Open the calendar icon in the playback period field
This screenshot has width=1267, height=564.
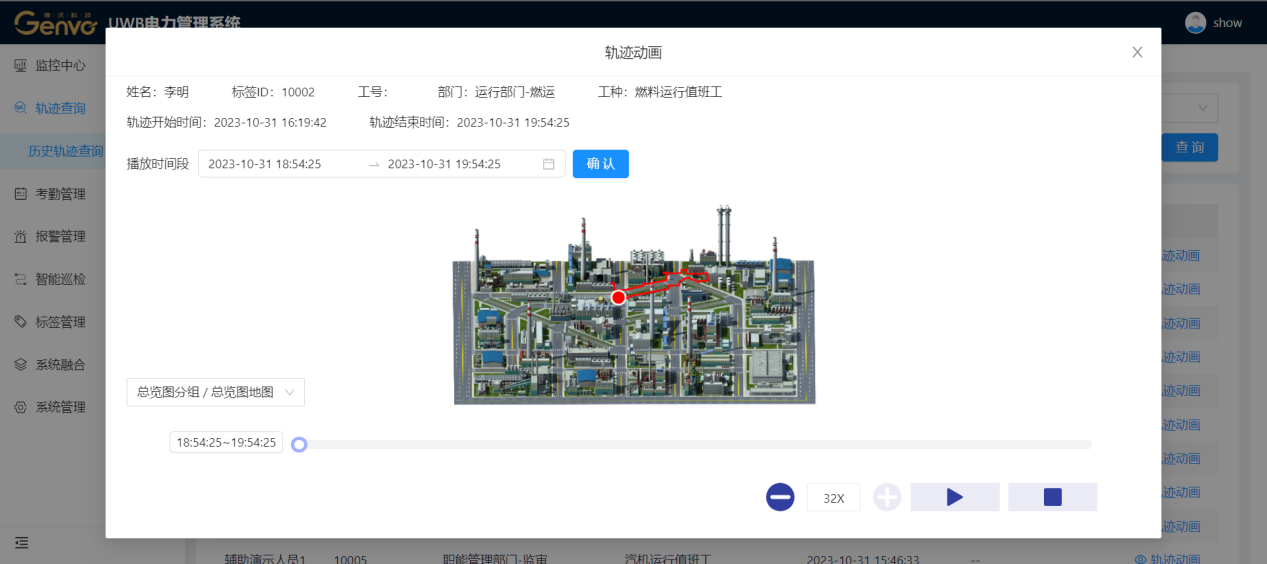click(x=549, y=164)
